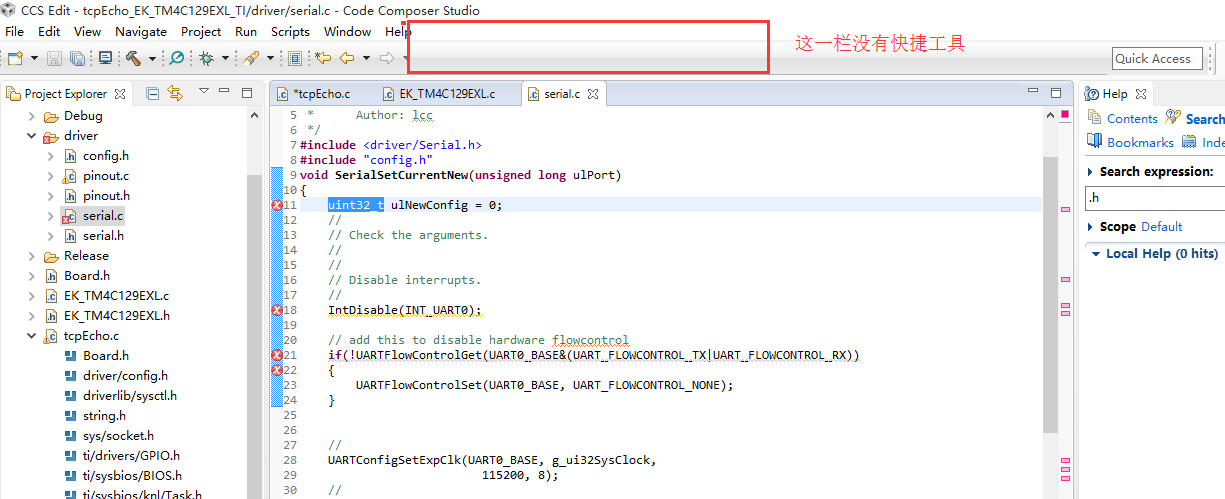Viewport: 1225px width, 499px height.
Task: Expand the Debug folder
Action: pos(31,116)
